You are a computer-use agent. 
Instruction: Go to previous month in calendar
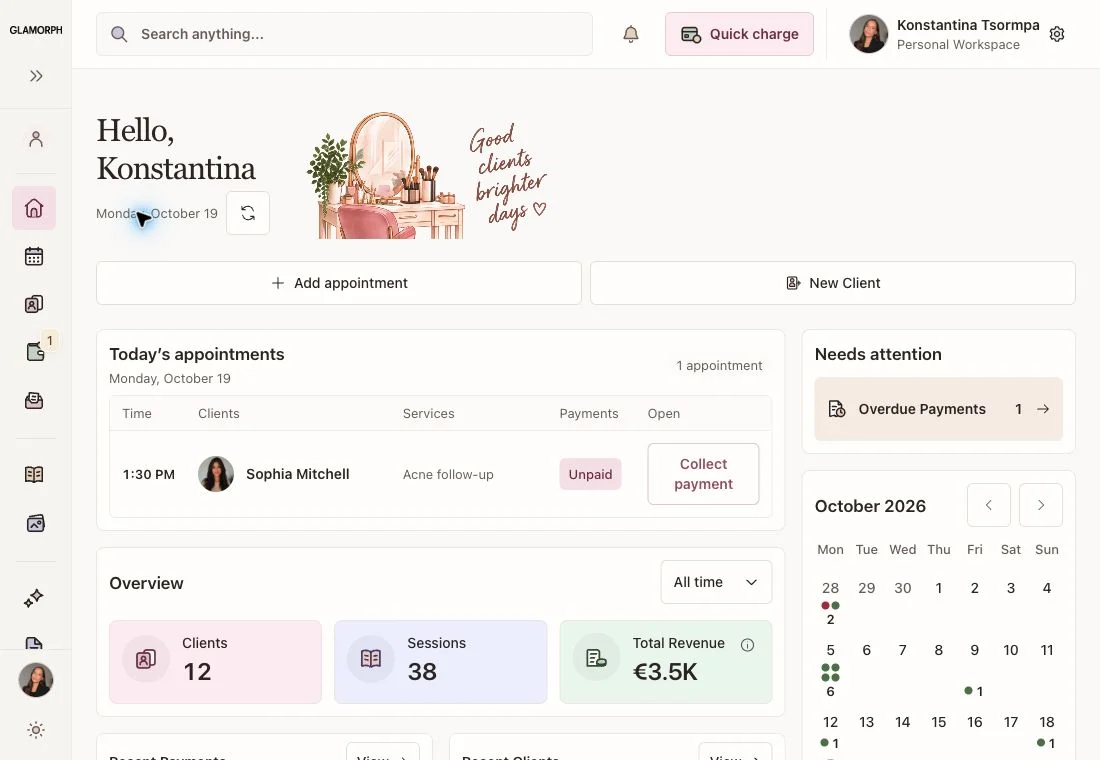[988, 505]
